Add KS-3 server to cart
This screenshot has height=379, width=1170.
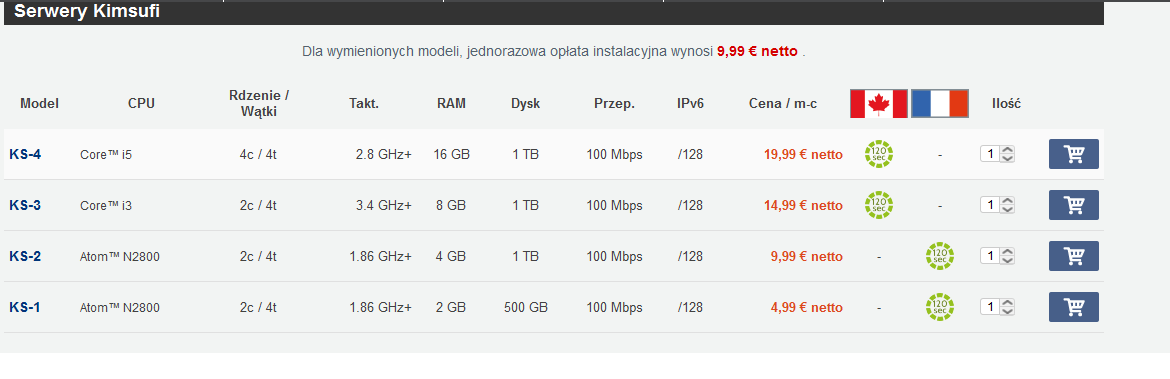pyautogui.click(x=1073, y=205)
